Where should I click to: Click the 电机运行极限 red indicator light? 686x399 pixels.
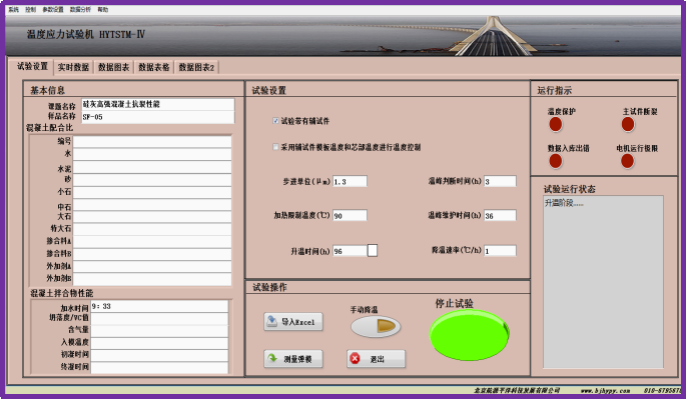click(627, 161)
